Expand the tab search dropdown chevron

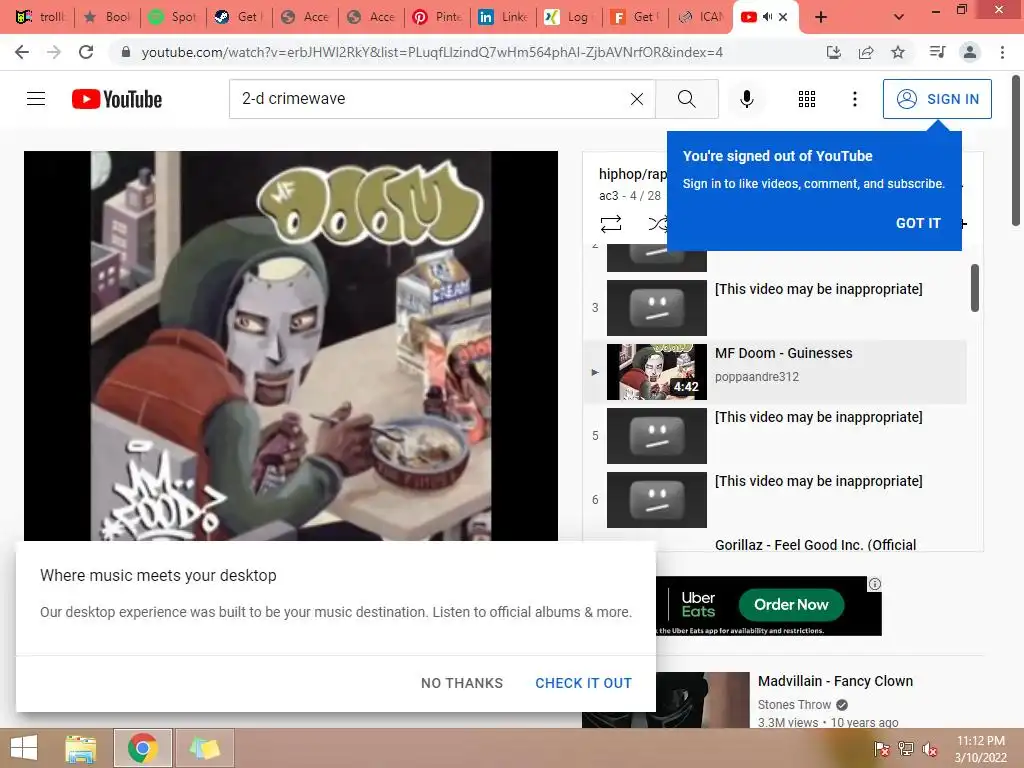899,17
